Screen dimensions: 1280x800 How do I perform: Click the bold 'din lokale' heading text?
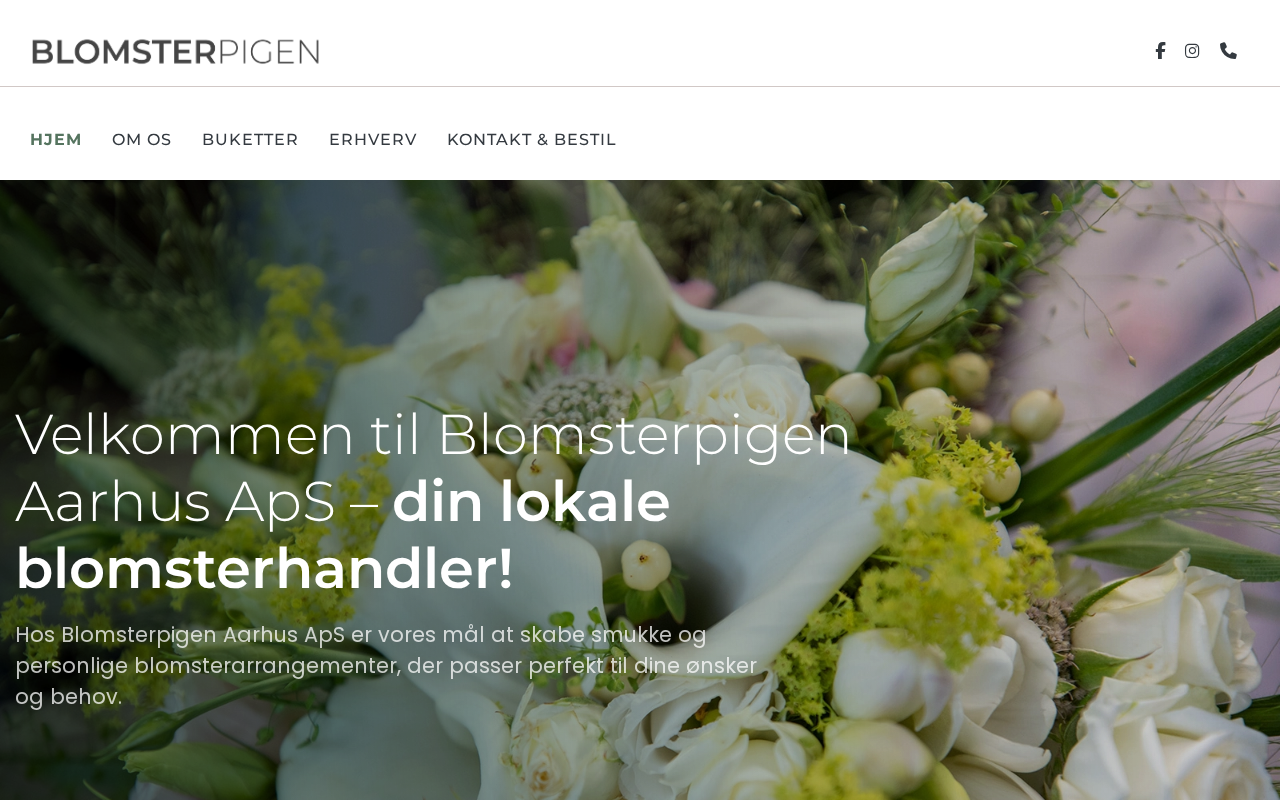531,501
